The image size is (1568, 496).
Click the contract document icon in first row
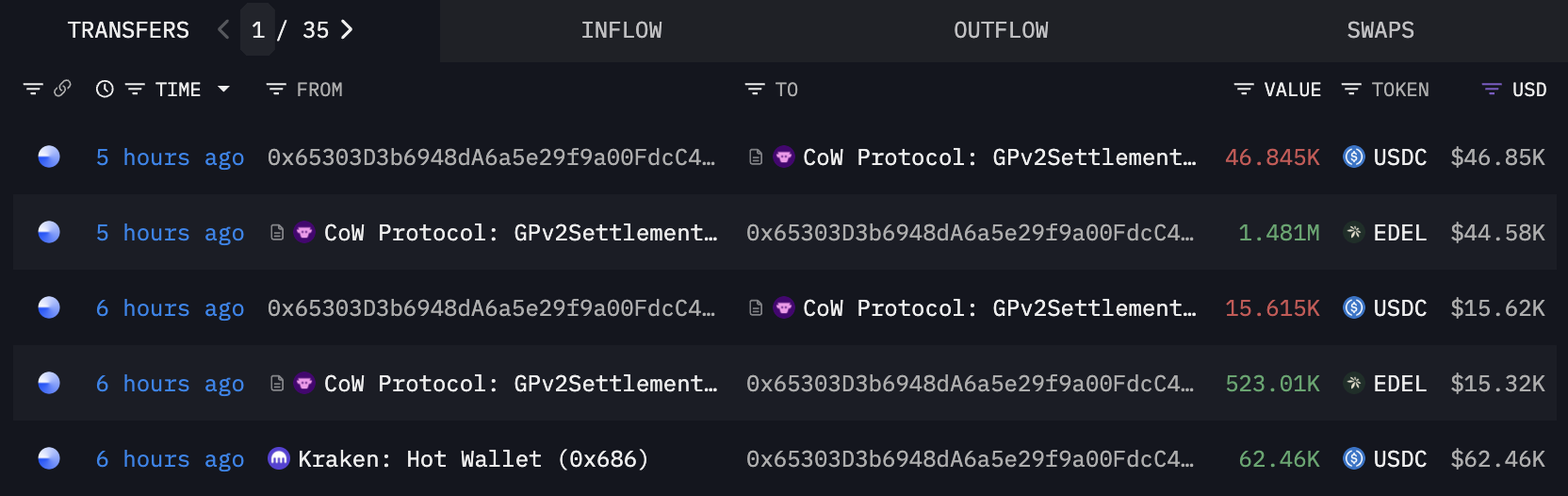tap(756, 157)
